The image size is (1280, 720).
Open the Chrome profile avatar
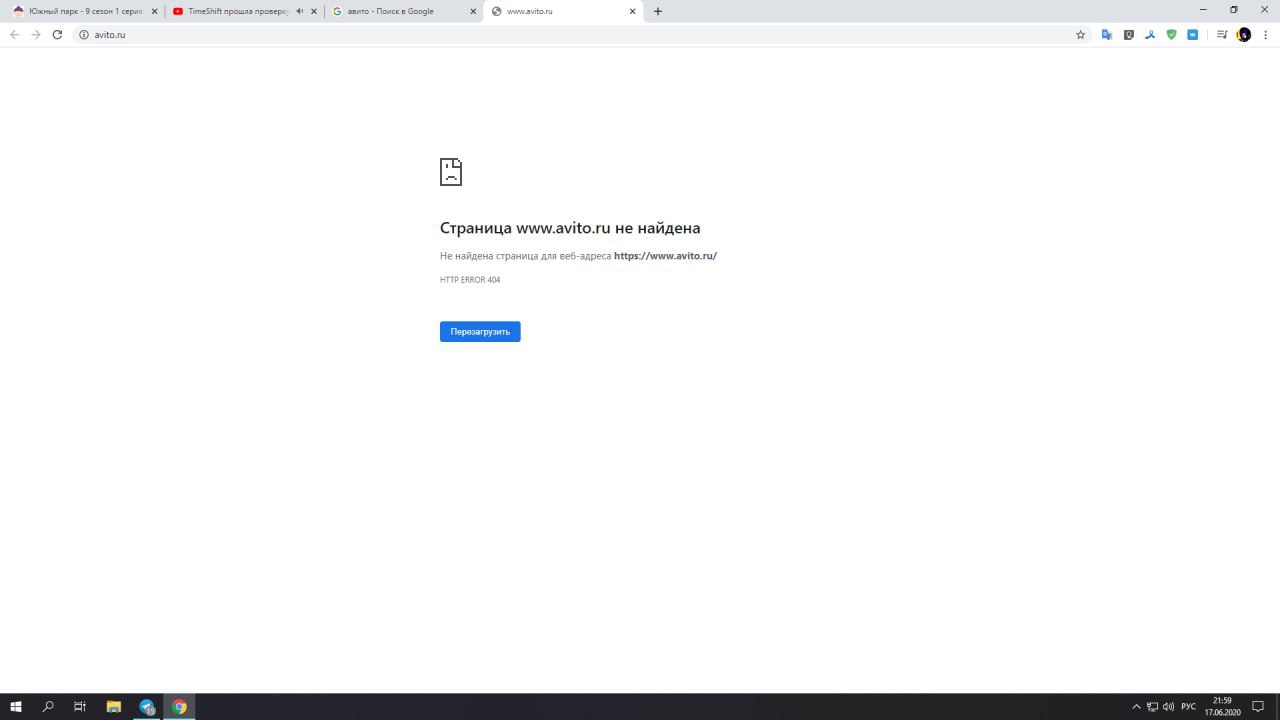tap(1244, 34)
